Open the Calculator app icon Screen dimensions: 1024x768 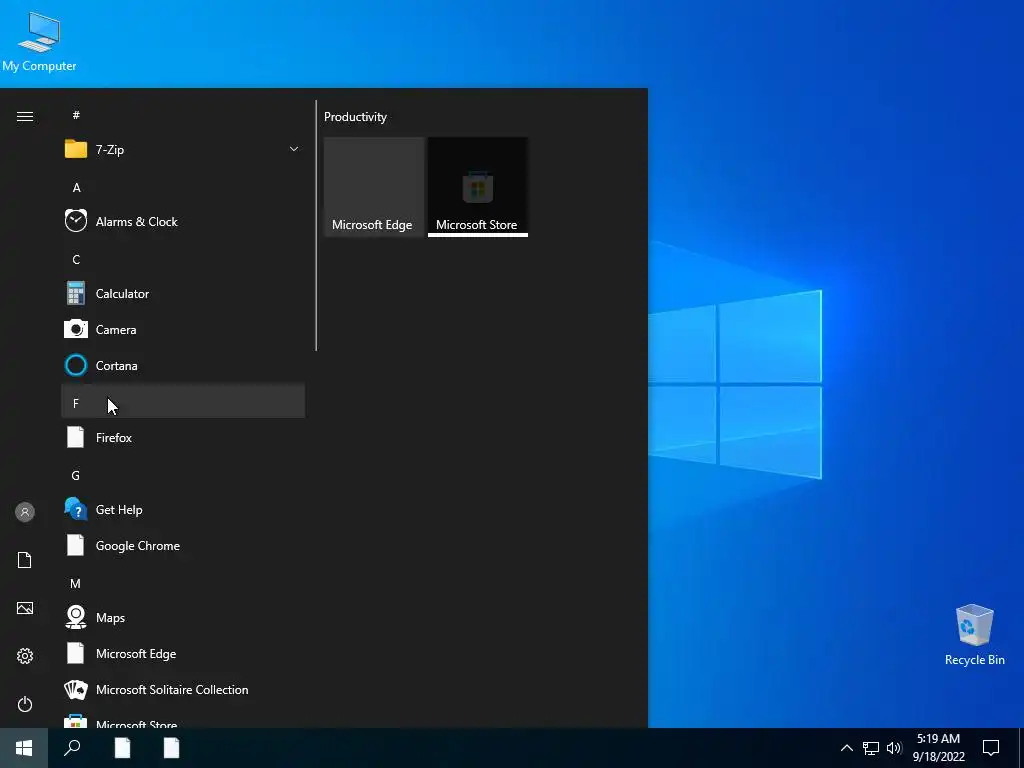(76, 293)
